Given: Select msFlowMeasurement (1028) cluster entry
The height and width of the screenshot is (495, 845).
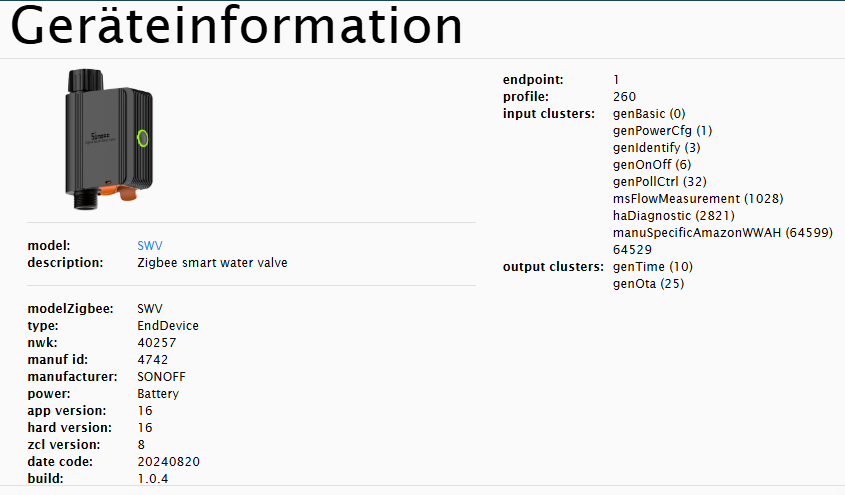Looking at the screenshot, I should [x=698, y=199].
